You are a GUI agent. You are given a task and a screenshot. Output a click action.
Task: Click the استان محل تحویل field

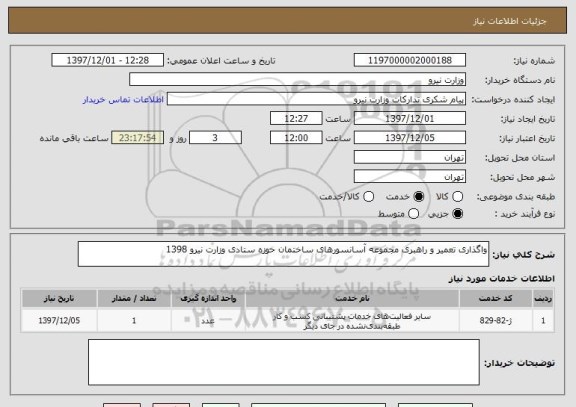[410, 158]
